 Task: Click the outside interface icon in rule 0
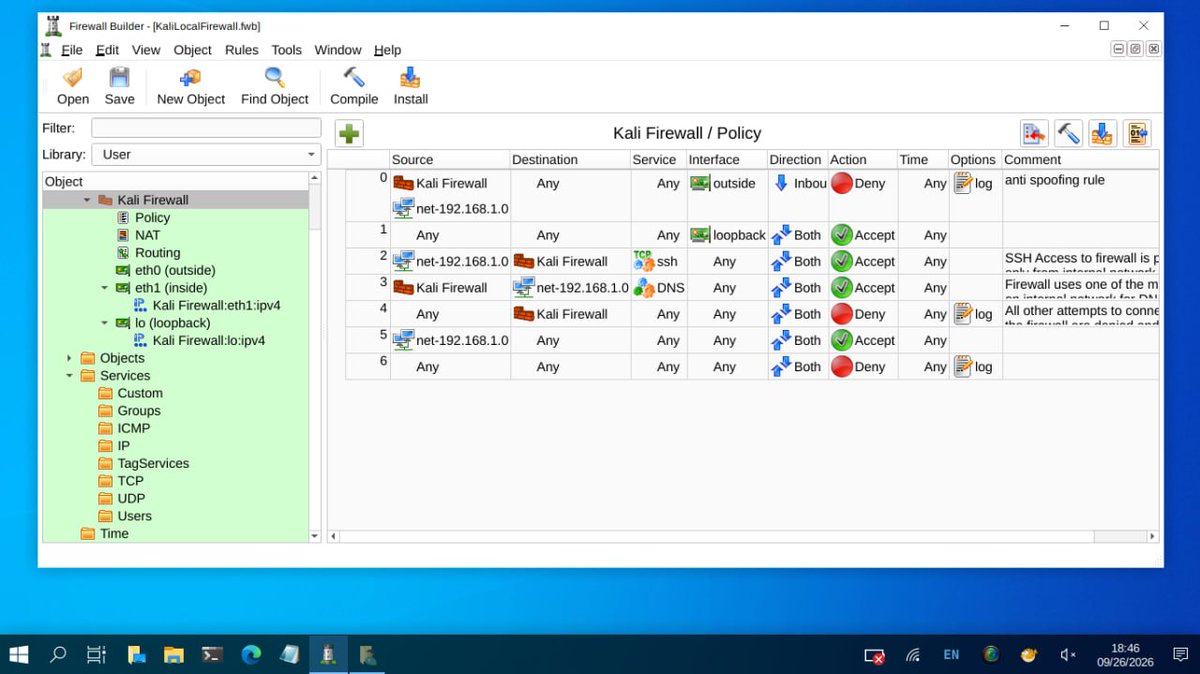(700, 183)
